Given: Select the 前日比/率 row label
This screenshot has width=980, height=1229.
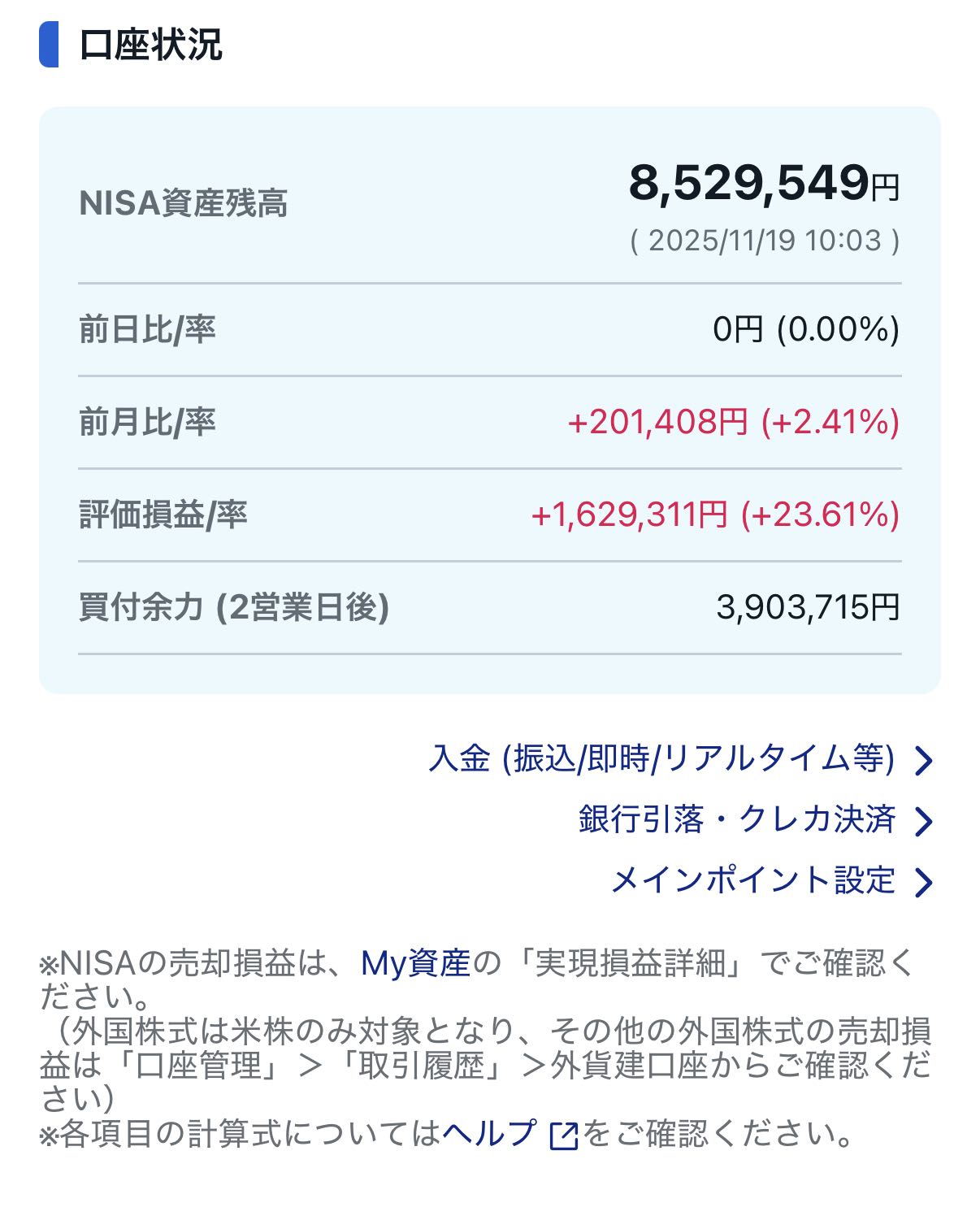Looking at the screenshot, I should point(147,330).
